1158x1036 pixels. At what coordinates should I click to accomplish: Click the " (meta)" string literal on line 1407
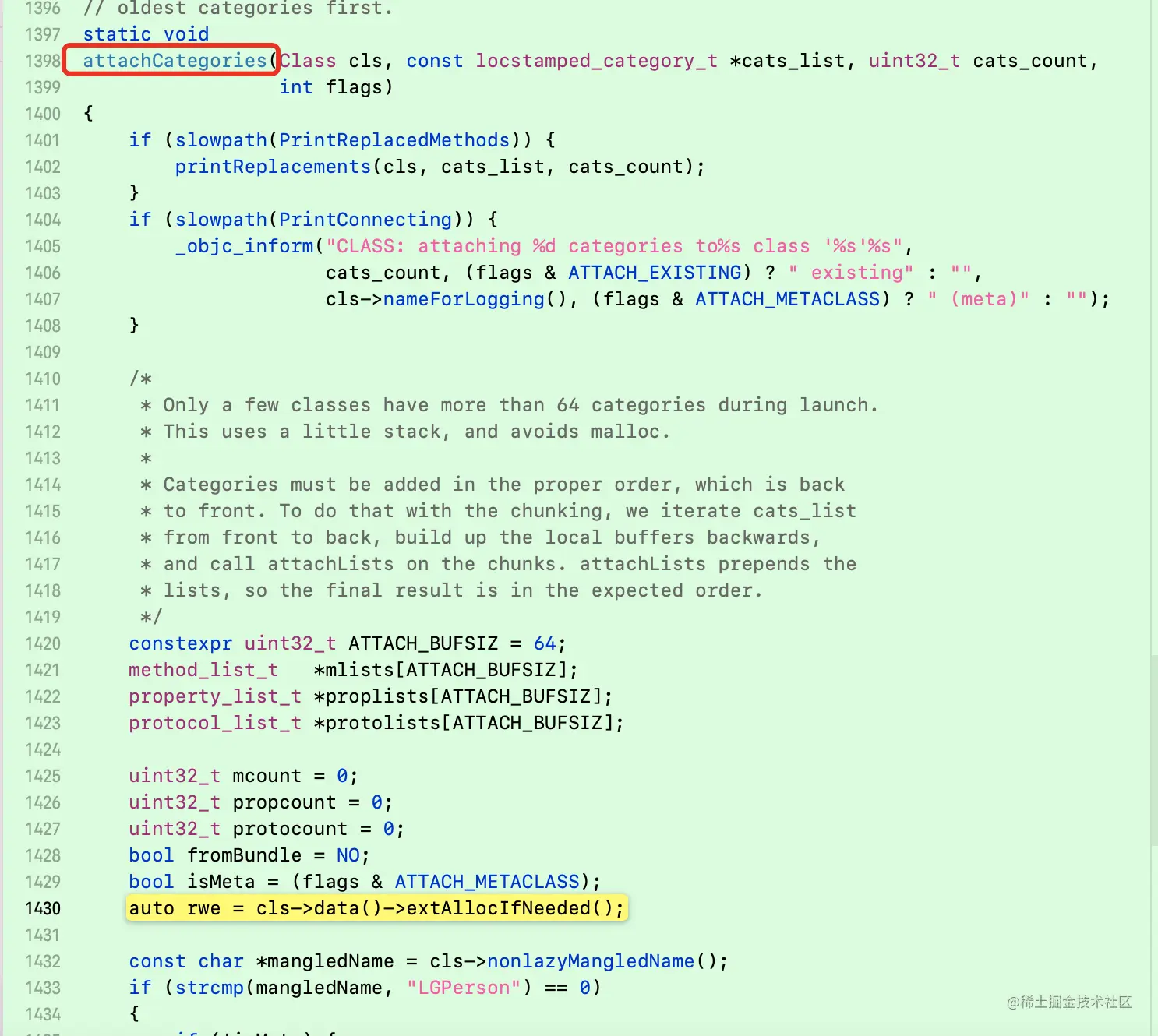tap(979, 299)
